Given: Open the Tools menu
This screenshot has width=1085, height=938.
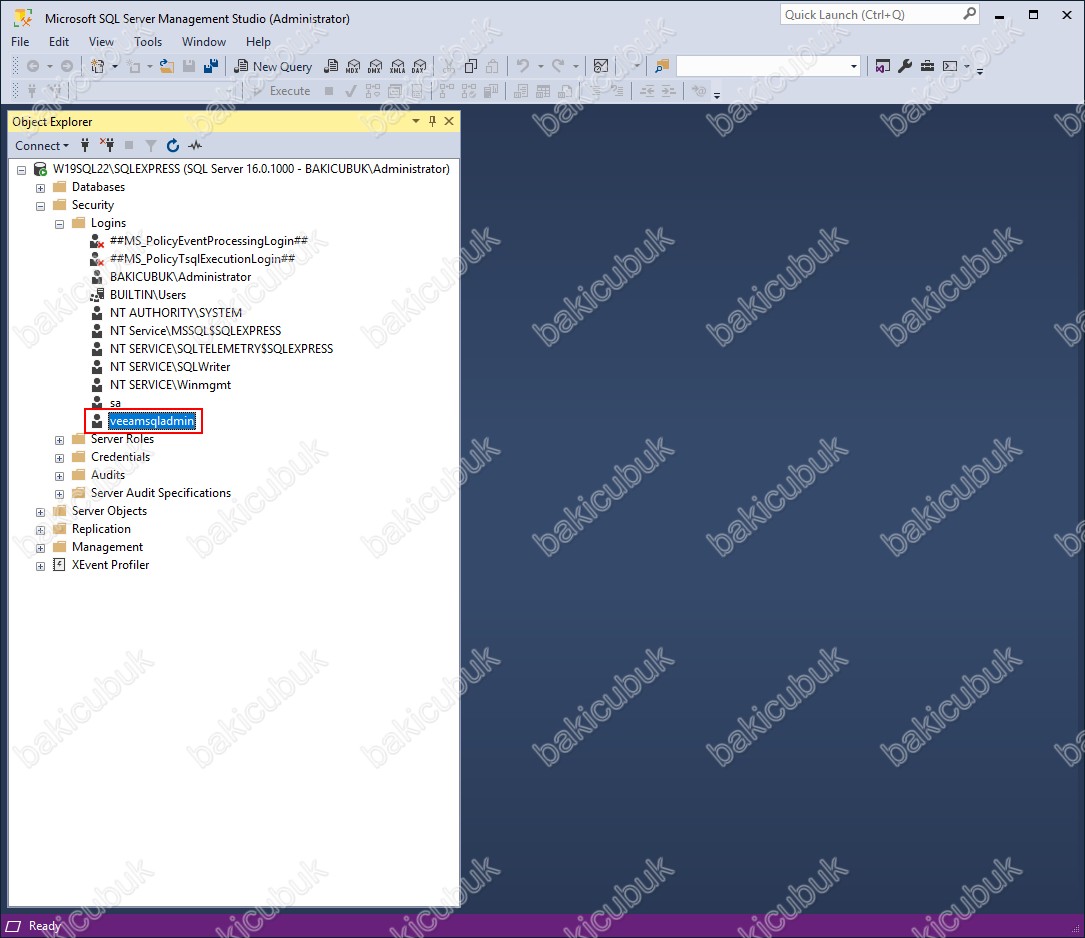Looking at the screenshot, I should (x=148, y=42).
